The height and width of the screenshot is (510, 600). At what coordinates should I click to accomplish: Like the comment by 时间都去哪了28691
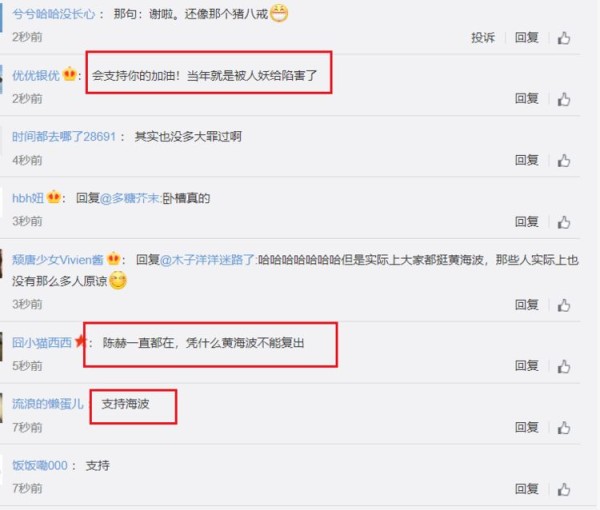tap(564, 161)
